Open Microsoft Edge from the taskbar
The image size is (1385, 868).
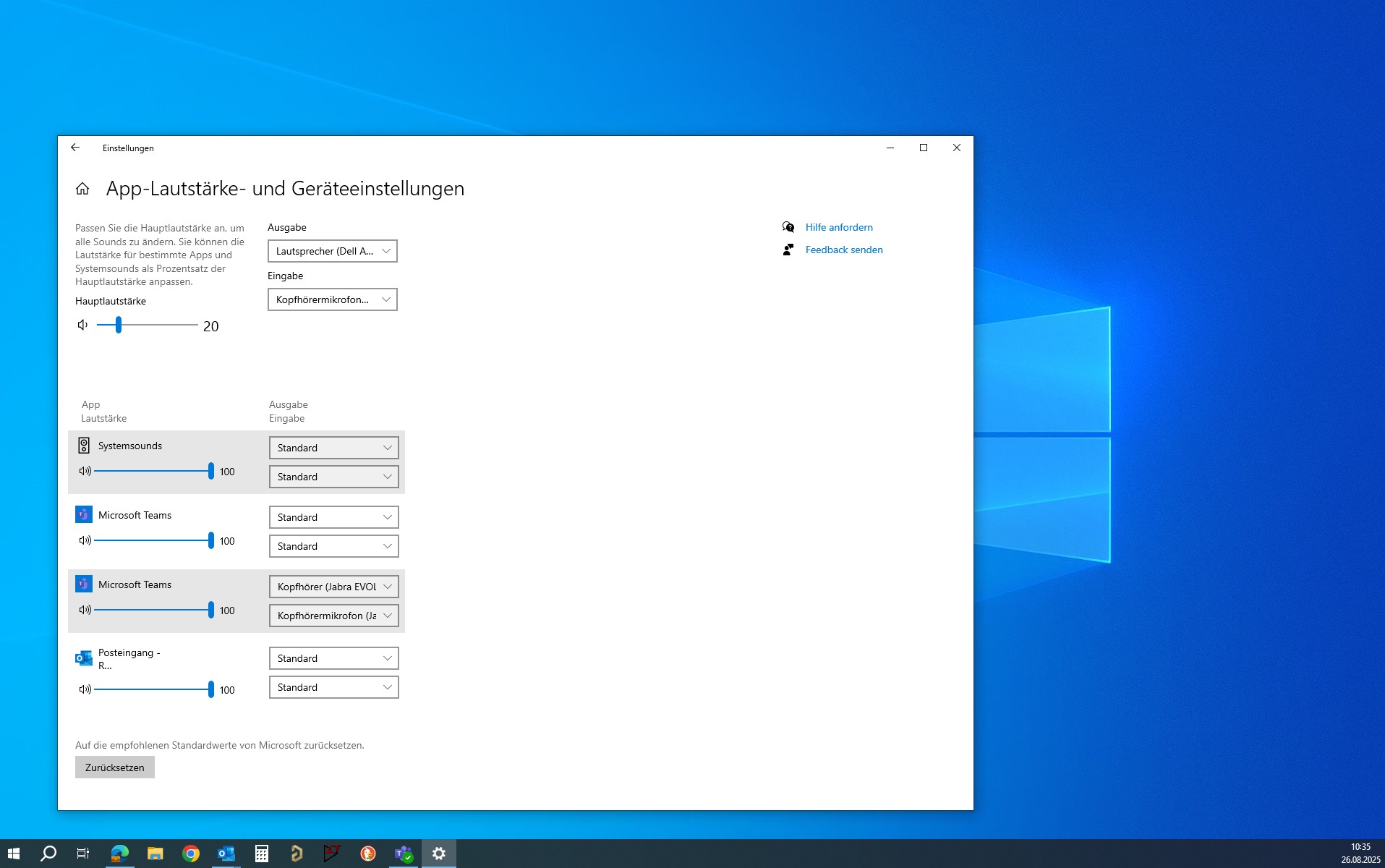119,854
